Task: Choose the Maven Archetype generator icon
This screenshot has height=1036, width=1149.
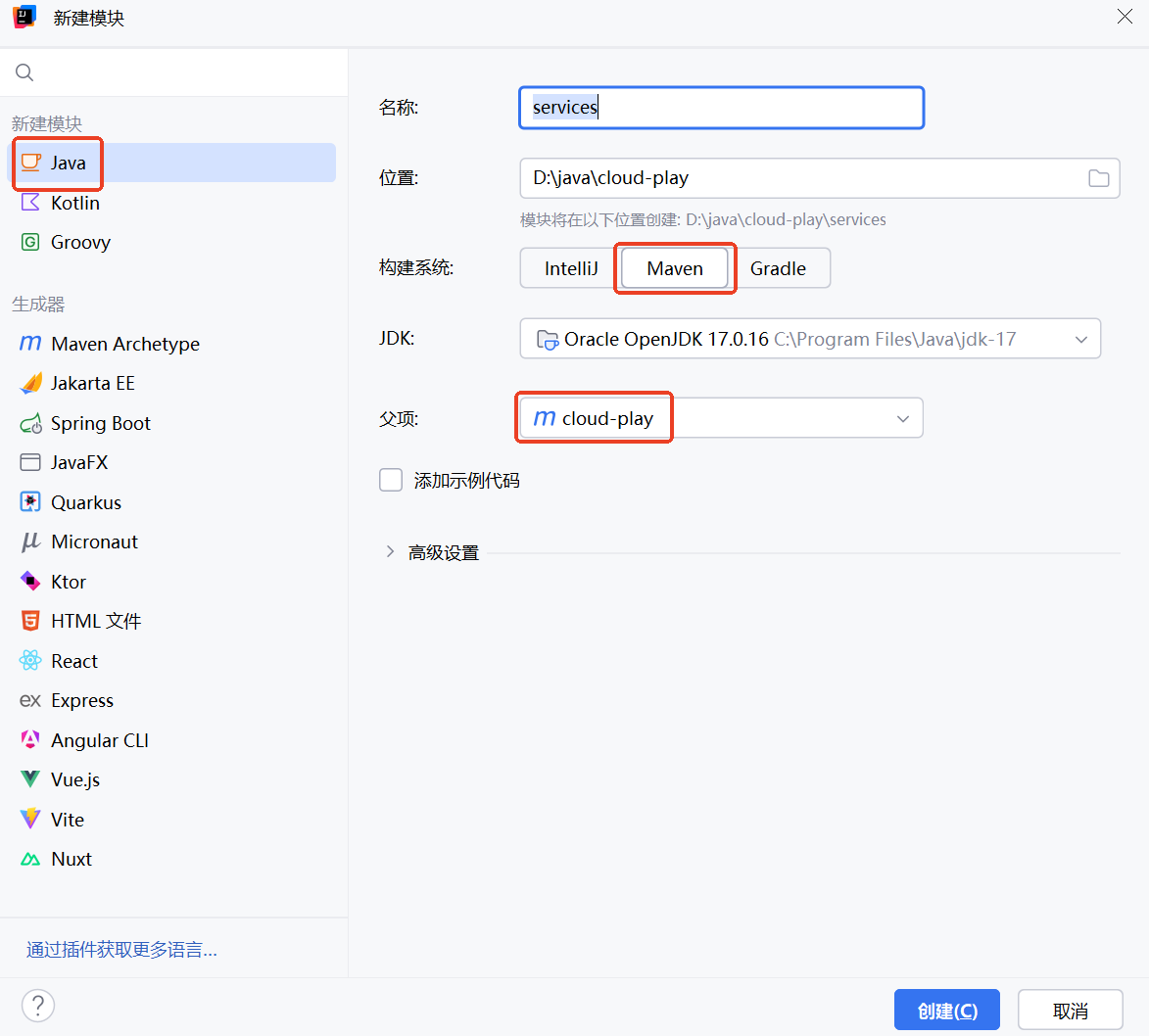Action: (x=30, y=343)
